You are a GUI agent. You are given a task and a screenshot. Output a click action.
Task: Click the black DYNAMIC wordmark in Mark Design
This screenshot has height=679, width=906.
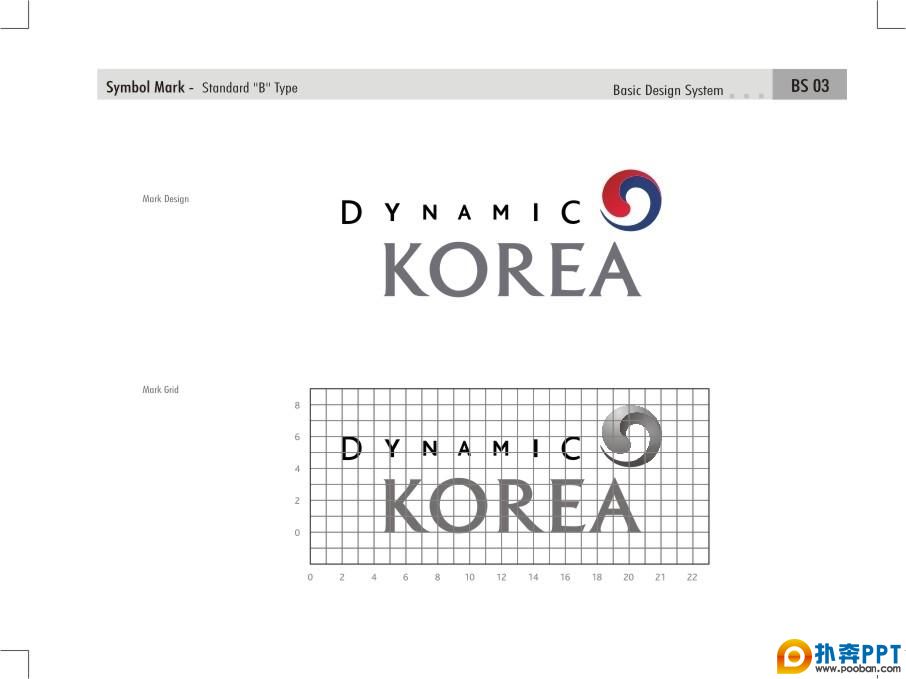[461, 212]
